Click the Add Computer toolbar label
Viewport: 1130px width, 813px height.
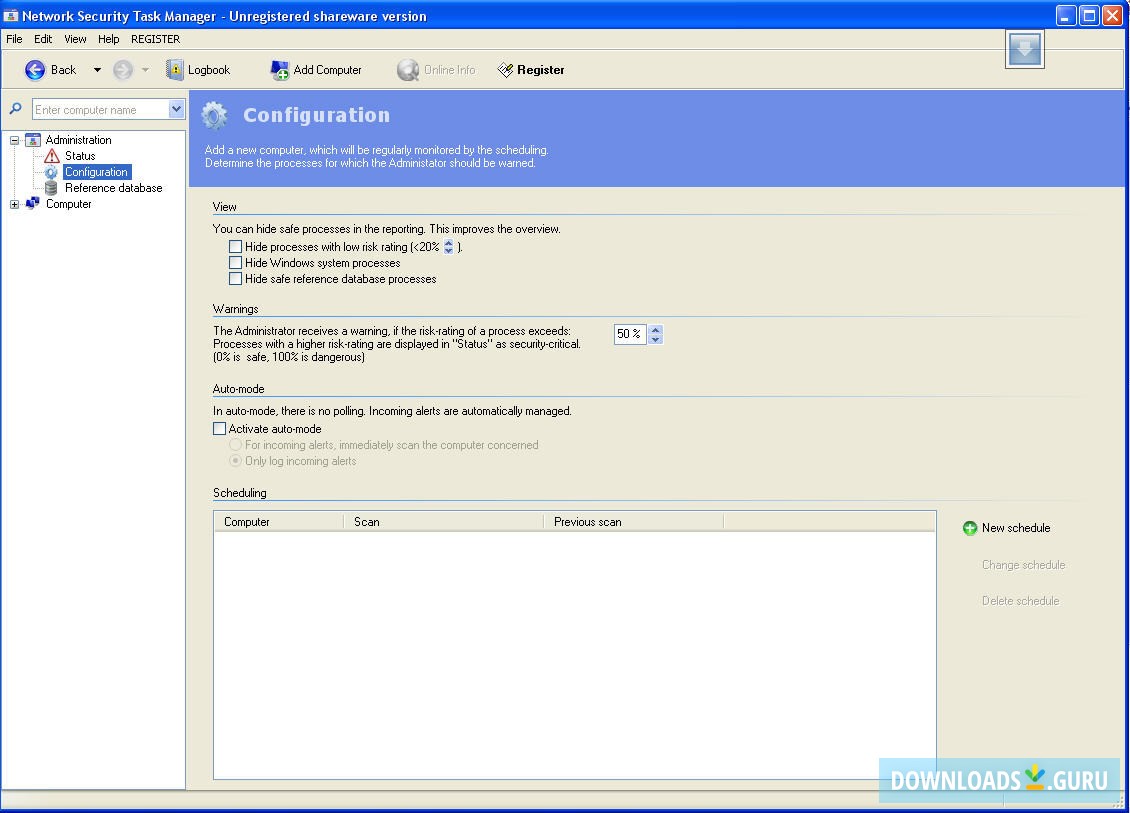pyautogui.click(x=328, y=70)
